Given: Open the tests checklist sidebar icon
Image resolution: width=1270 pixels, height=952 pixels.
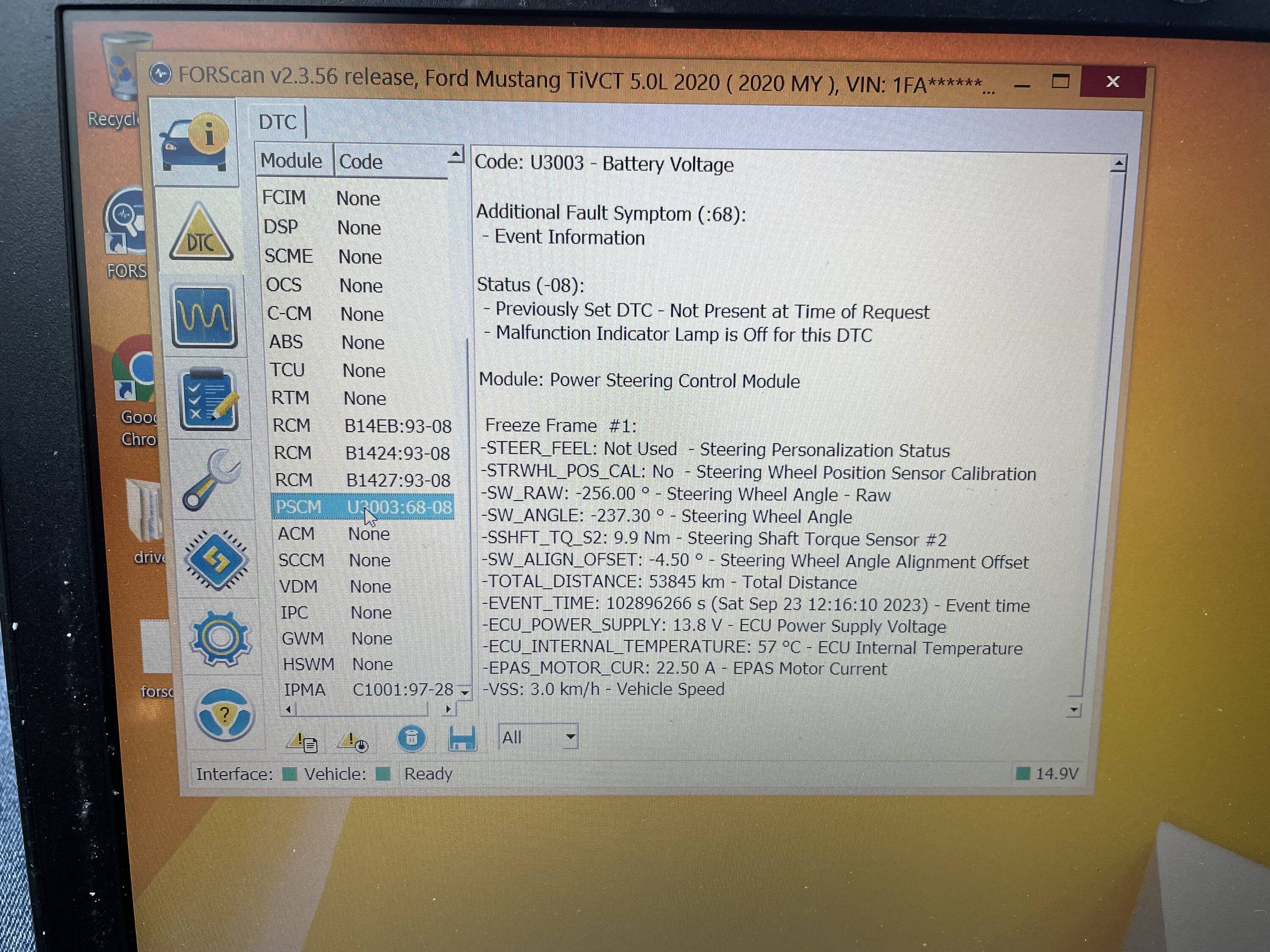Looking at the screenshot, I should [x=209, y=399].
